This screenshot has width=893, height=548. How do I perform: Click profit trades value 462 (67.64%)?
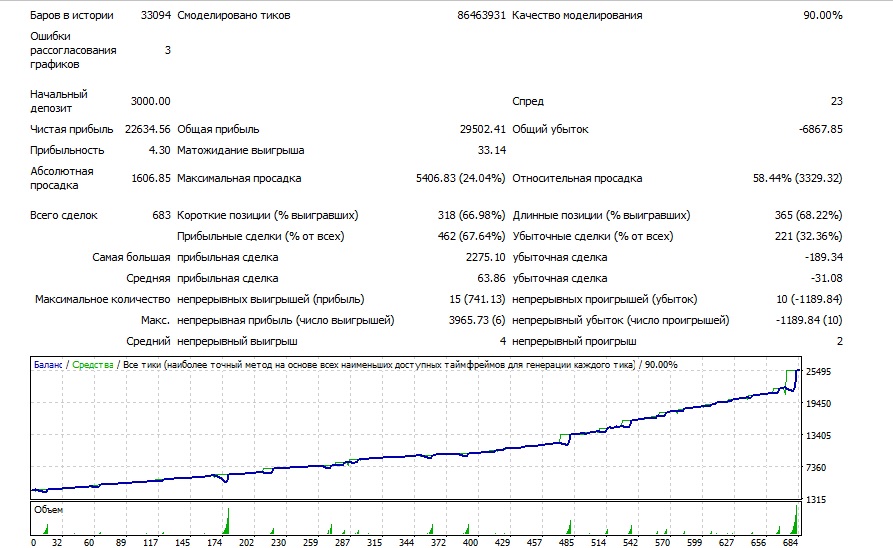pos(471,236)
